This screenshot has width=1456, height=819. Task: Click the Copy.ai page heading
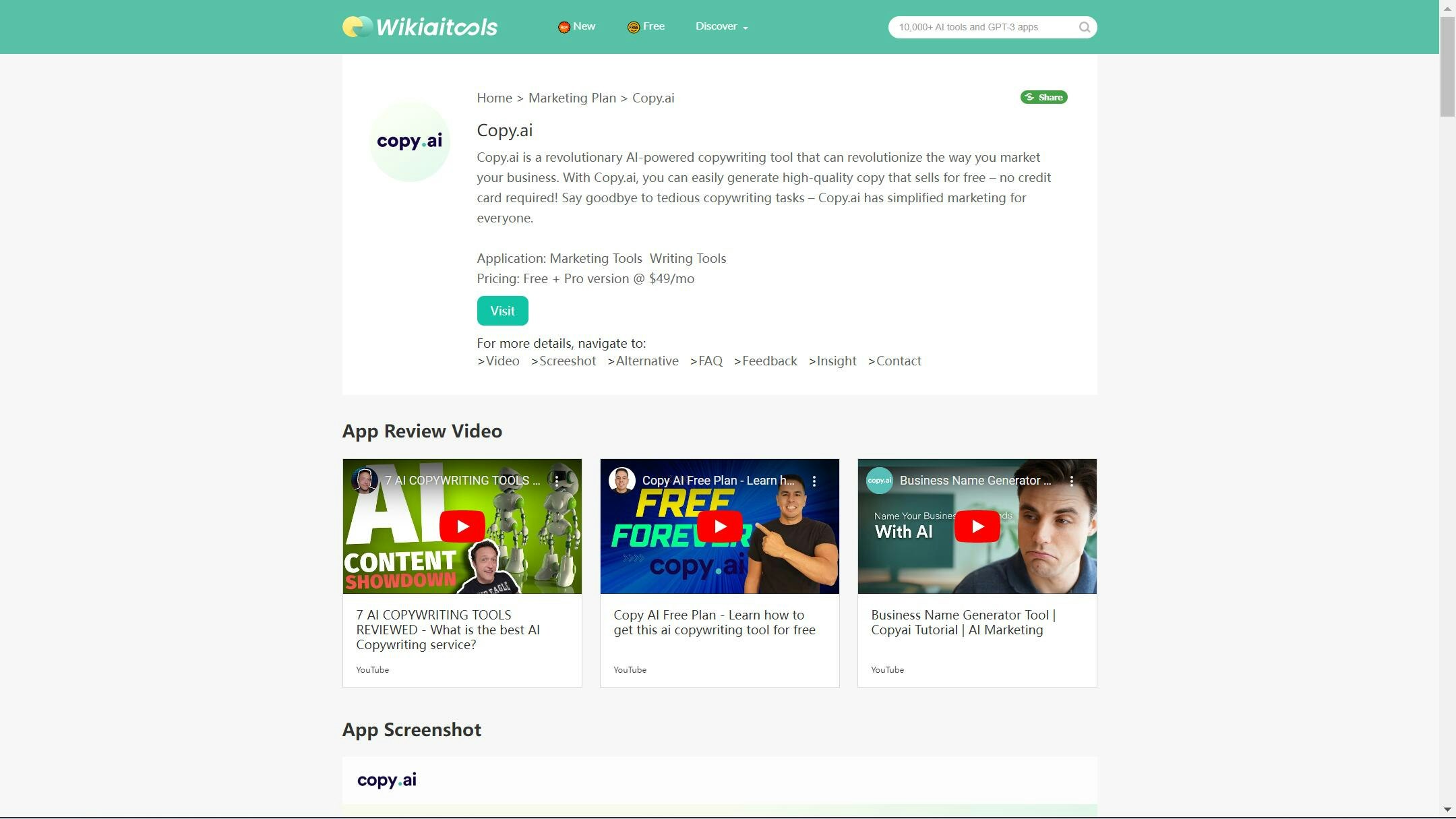click(504, 130)
